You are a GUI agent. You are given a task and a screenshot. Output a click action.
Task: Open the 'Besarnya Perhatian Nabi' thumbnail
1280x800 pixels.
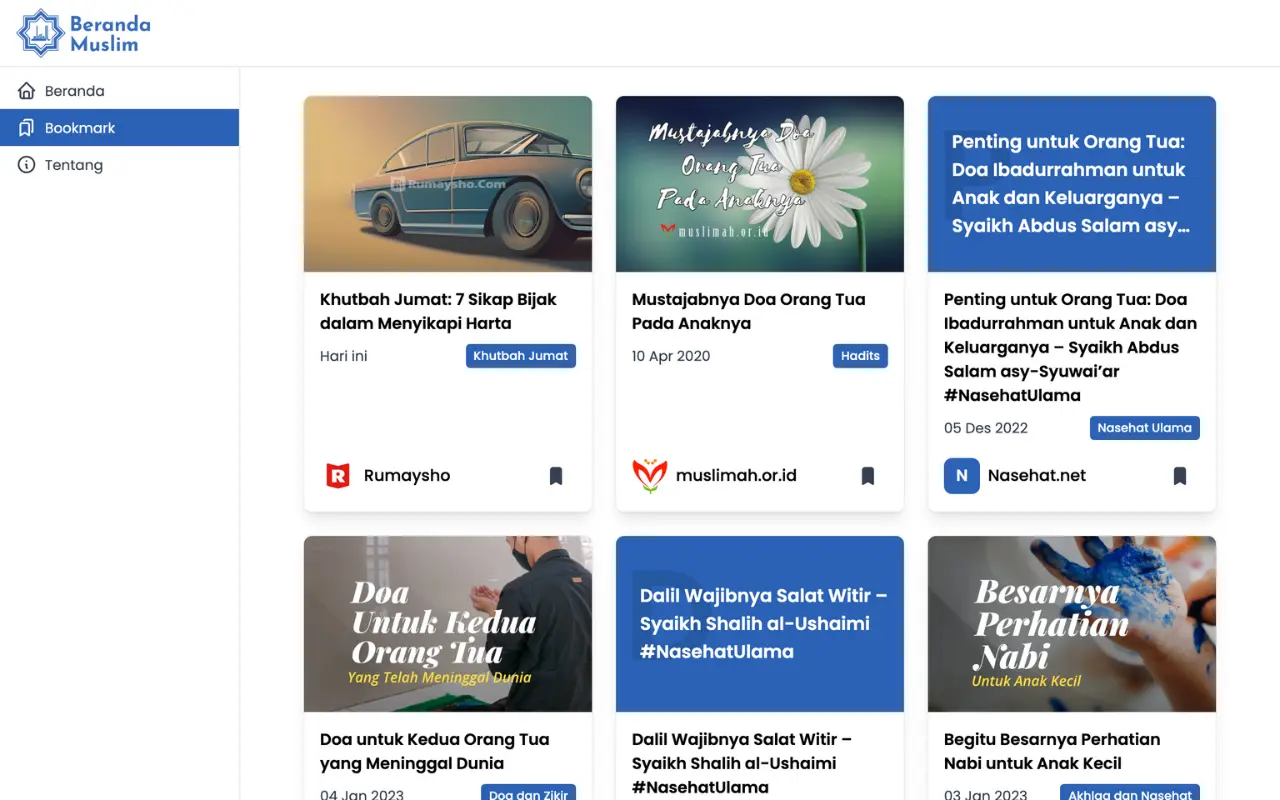coord(1072,624)
